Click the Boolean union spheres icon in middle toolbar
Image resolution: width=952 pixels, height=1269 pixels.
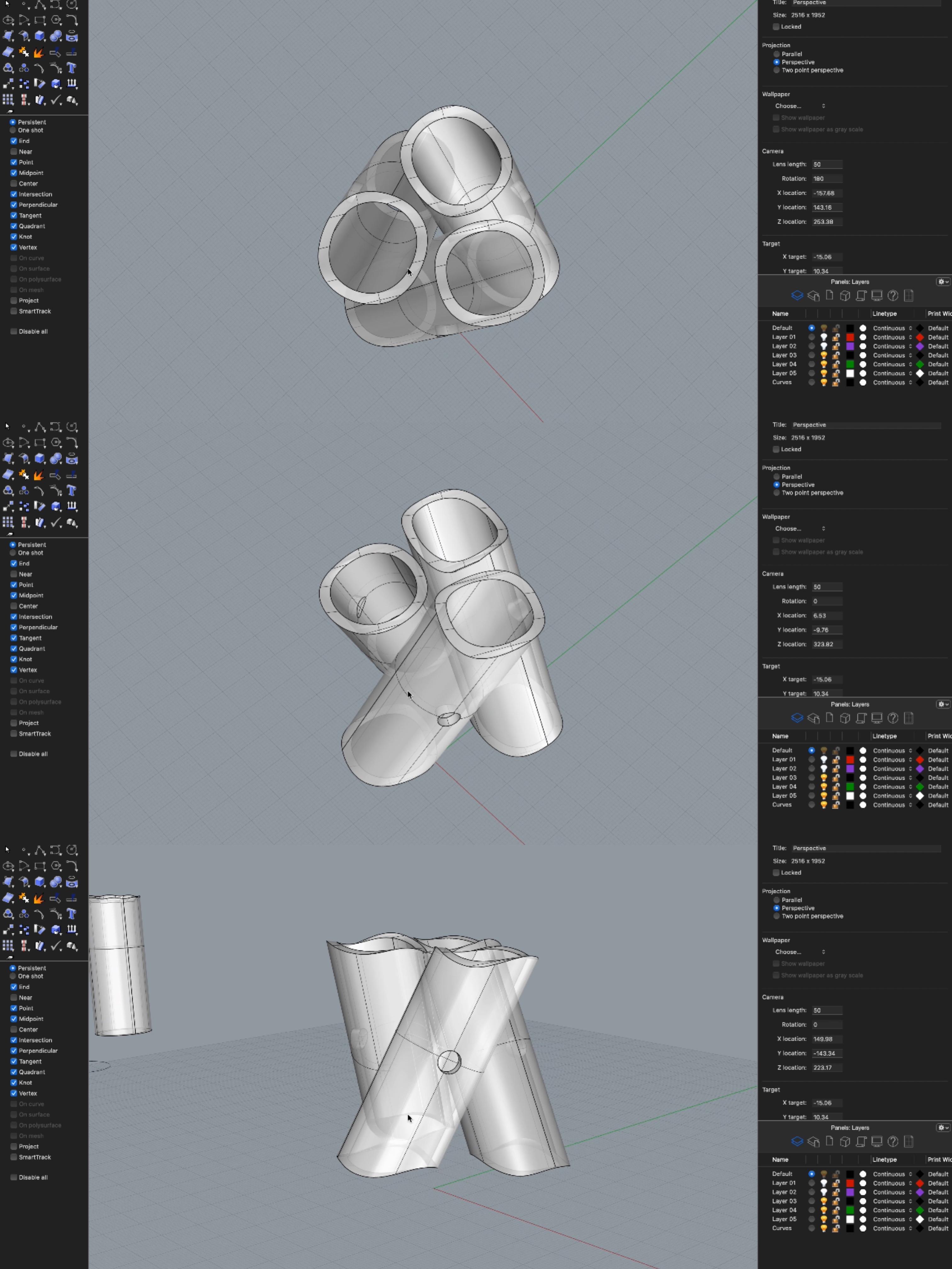[x=56, y=458]
